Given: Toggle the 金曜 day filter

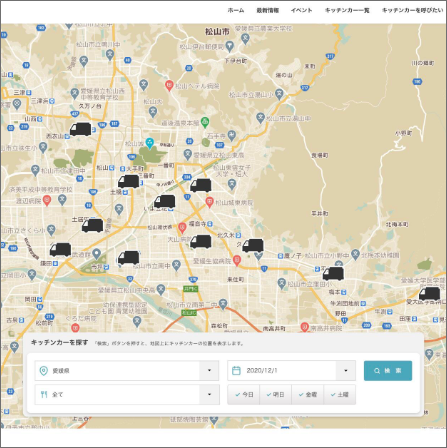Looking at the screenshot, I should click(x=307, y=395).
